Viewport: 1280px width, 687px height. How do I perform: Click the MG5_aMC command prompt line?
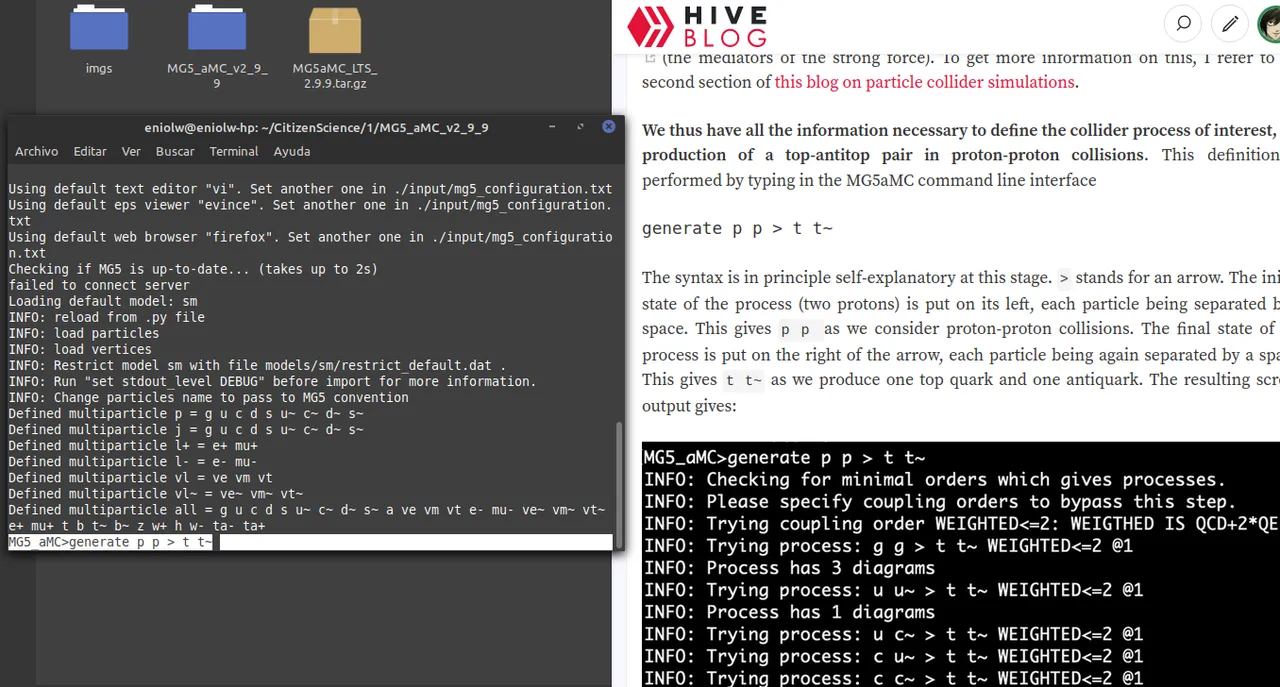pos(310,542)
